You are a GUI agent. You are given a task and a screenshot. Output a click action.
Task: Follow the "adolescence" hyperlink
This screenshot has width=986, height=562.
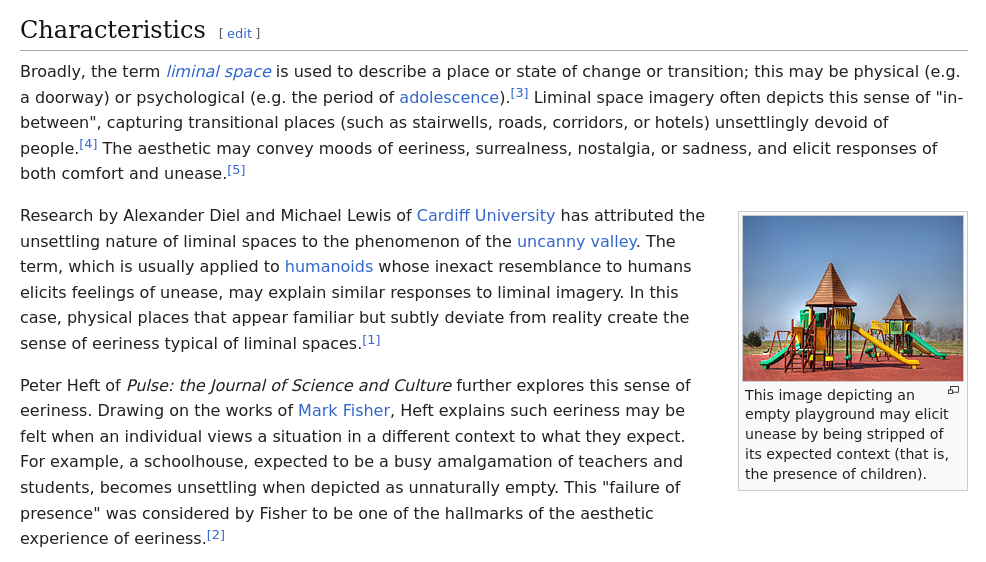pyautogui.click(x=449, y=98)
